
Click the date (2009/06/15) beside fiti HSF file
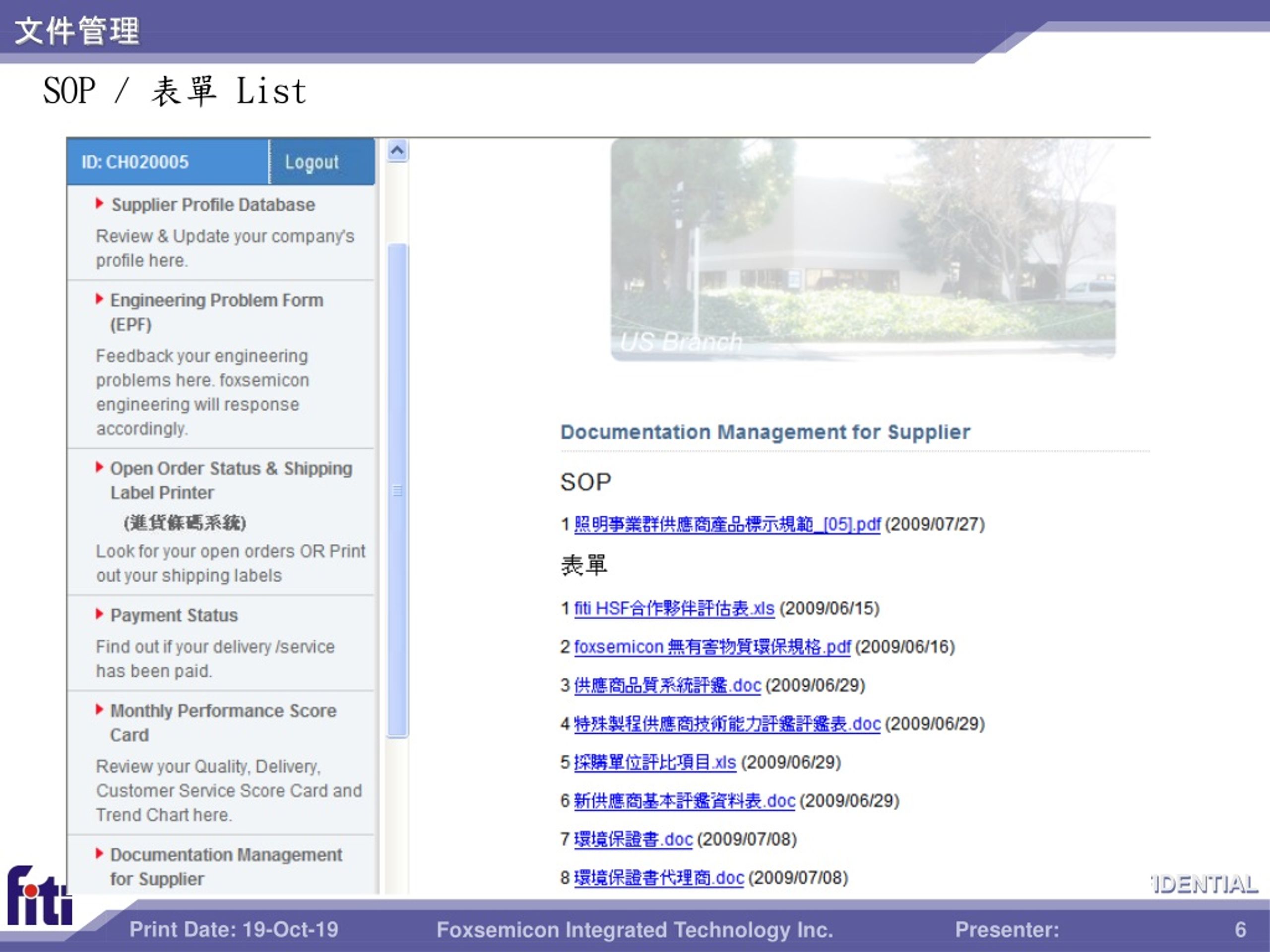pos(829,608)
